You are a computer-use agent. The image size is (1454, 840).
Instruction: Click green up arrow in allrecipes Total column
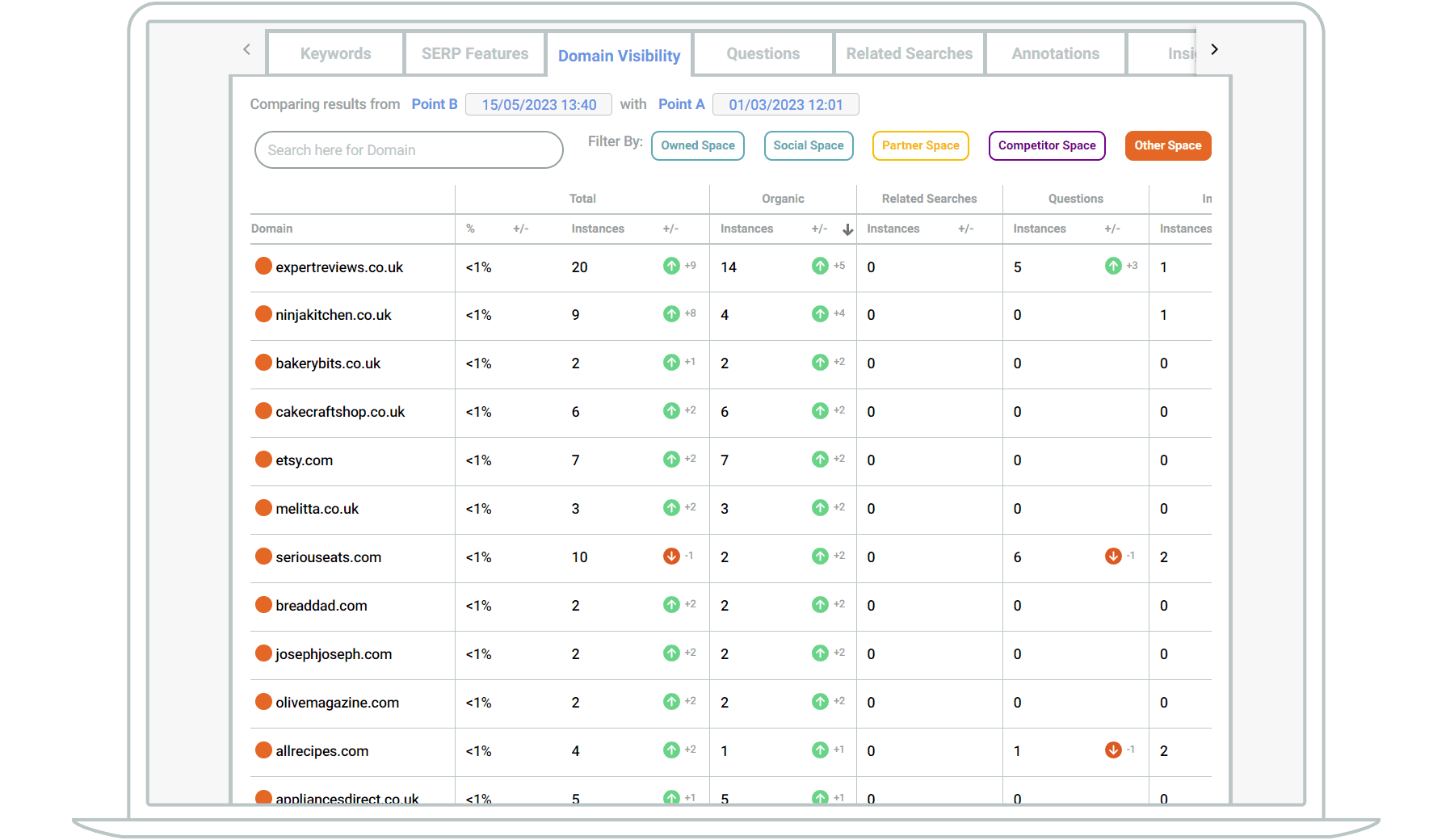(671, 750)
